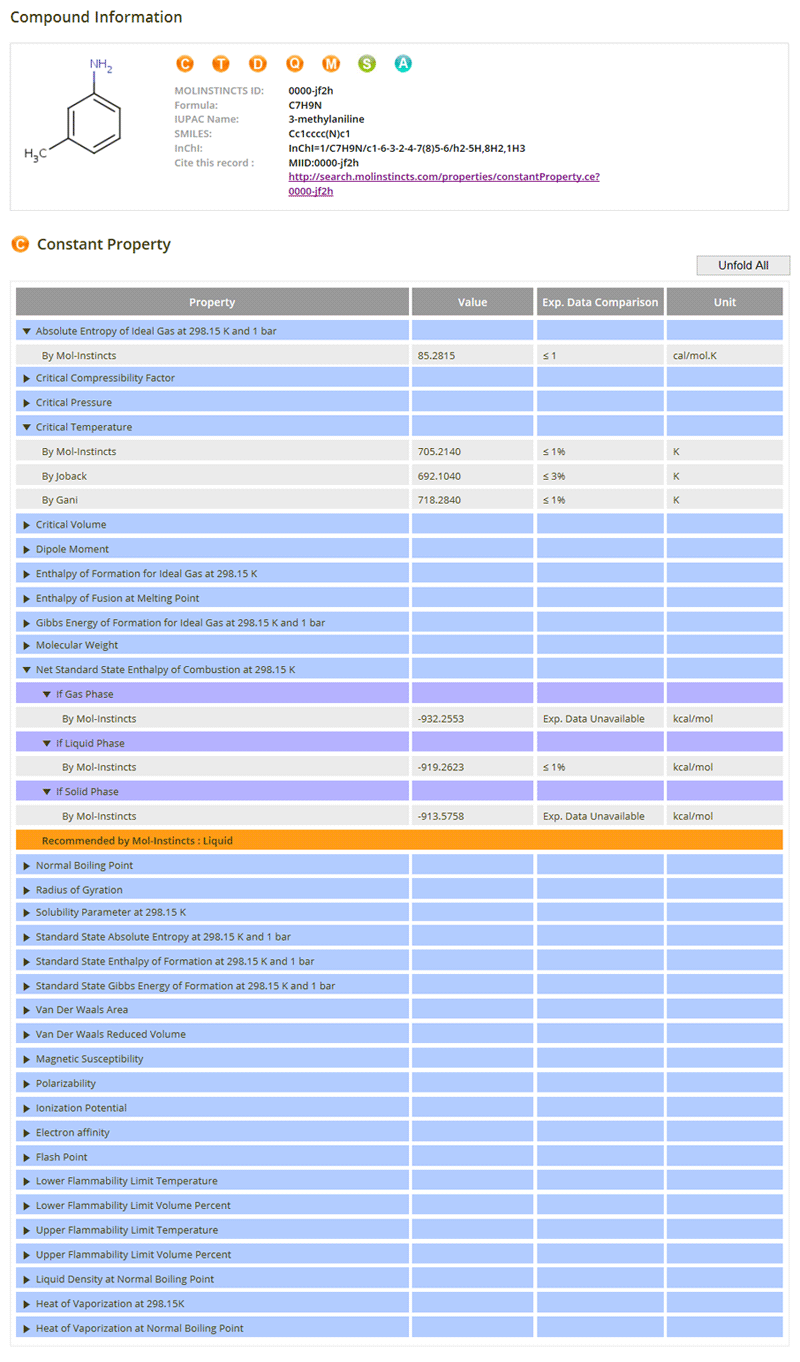Click the MOLINSTINCTS ID value 0000-jf2h

pyautogui.click(x=310, y=91)
